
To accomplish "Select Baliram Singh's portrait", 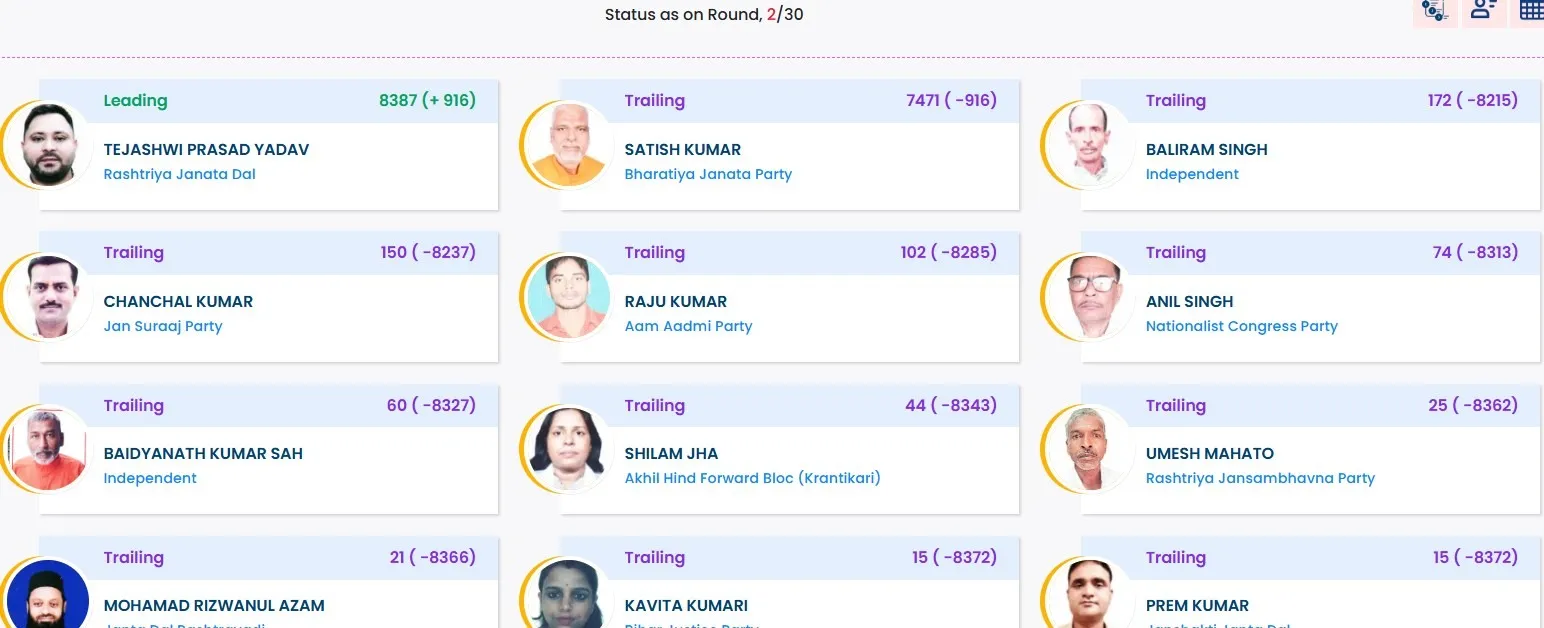I will click(1089, 145).
